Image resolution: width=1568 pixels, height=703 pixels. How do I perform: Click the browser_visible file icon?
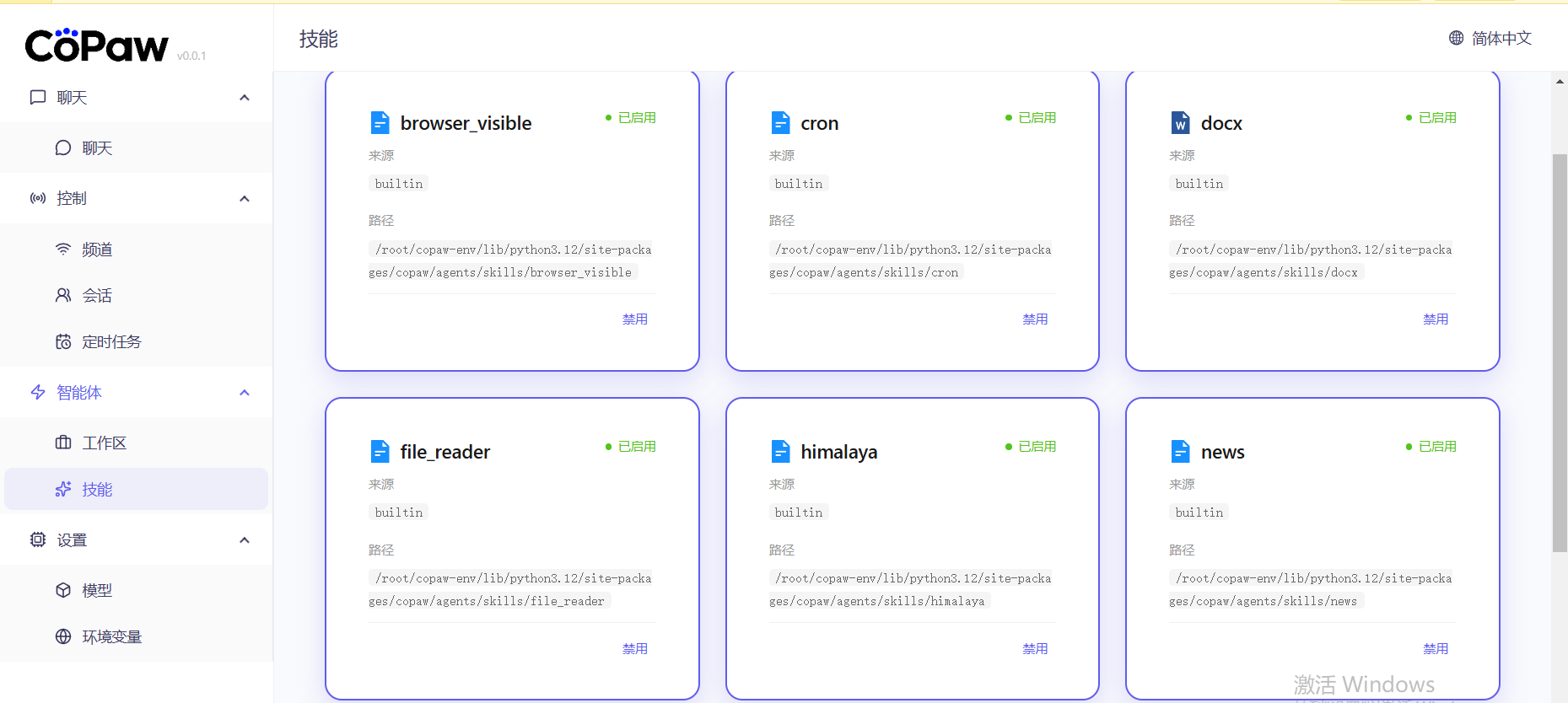point(380,123)
